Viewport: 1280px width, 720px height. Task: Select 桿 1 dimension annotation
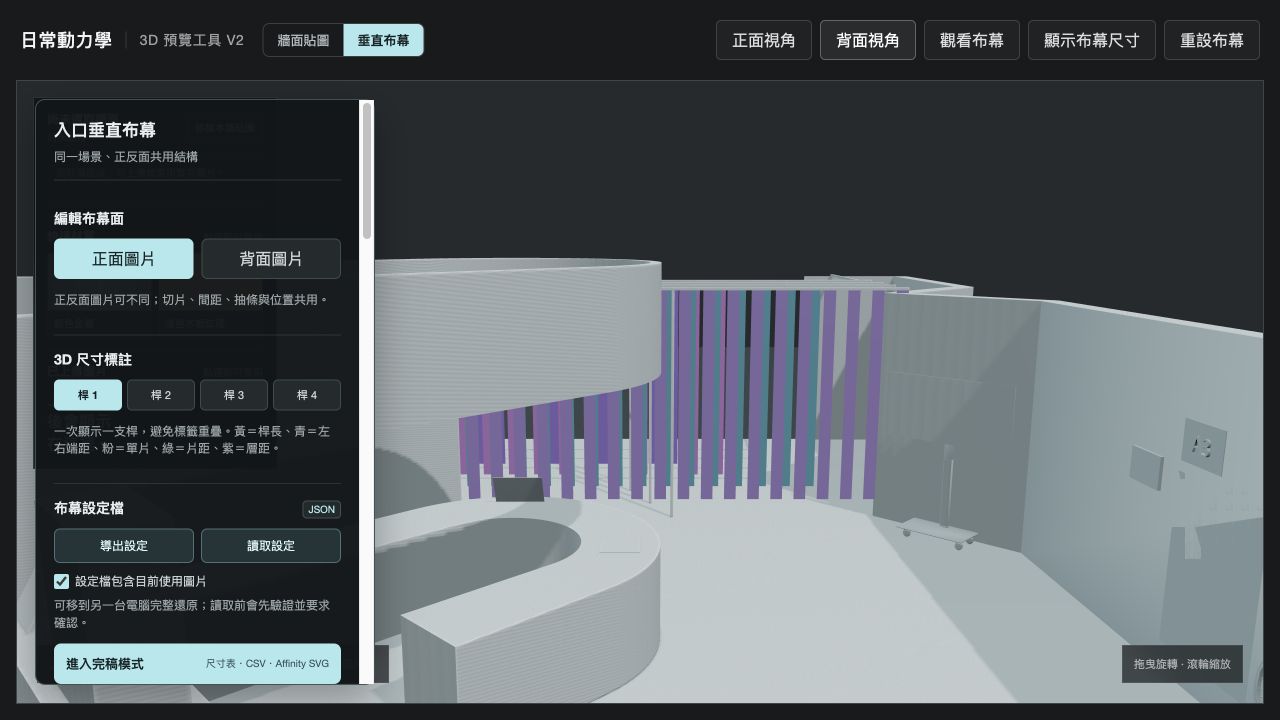tap(88, 395)
